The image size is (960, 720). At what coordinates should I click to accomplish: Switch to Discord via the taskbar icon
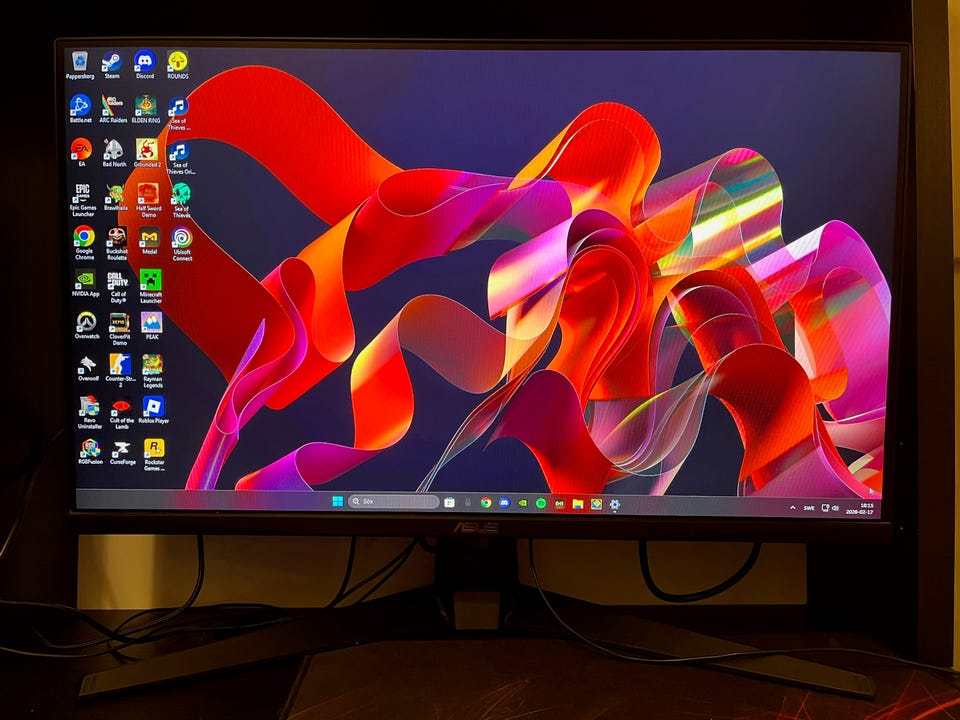[504, 503]
